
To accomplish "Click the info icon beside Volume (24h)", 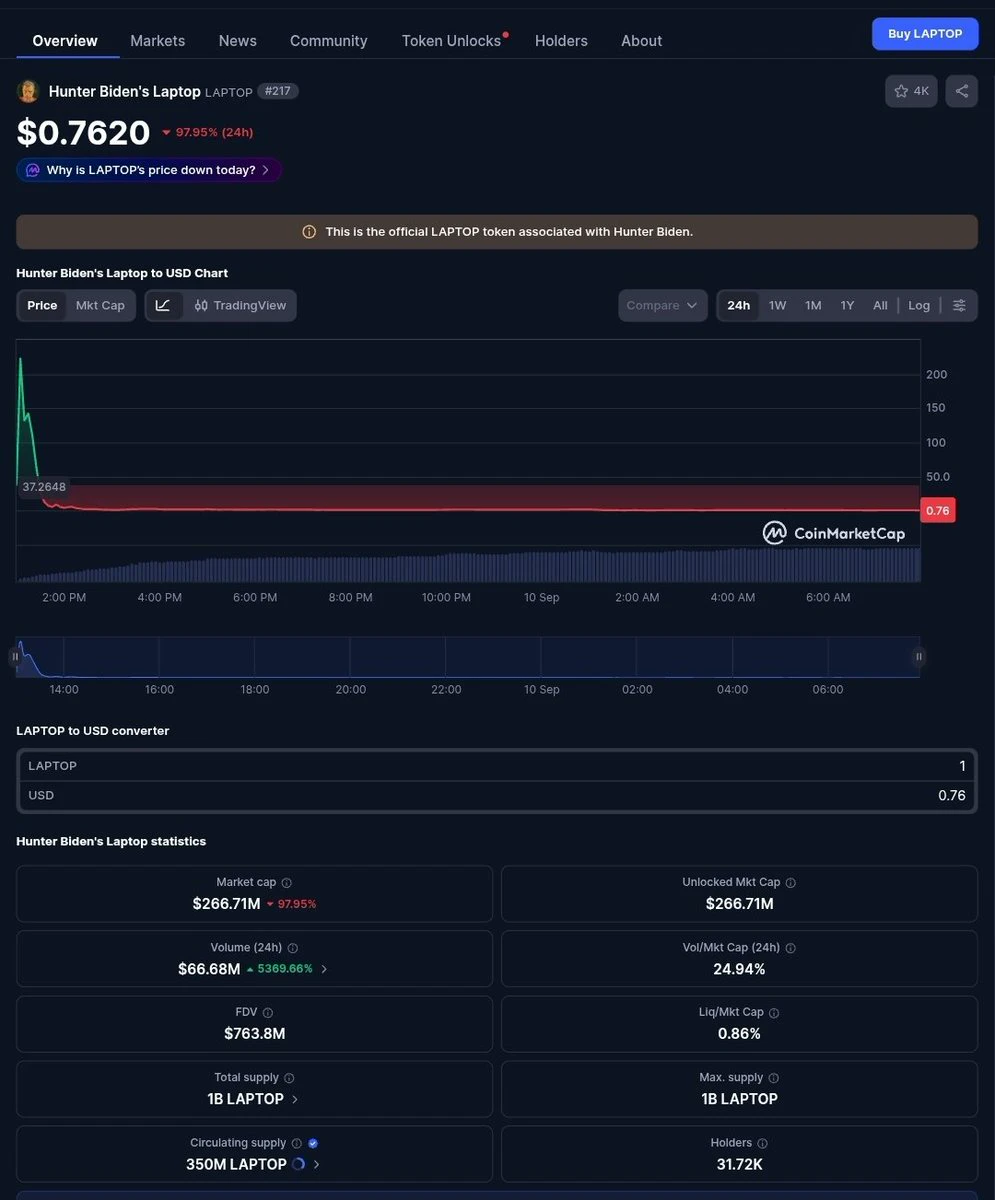I will tap(293, 948).
